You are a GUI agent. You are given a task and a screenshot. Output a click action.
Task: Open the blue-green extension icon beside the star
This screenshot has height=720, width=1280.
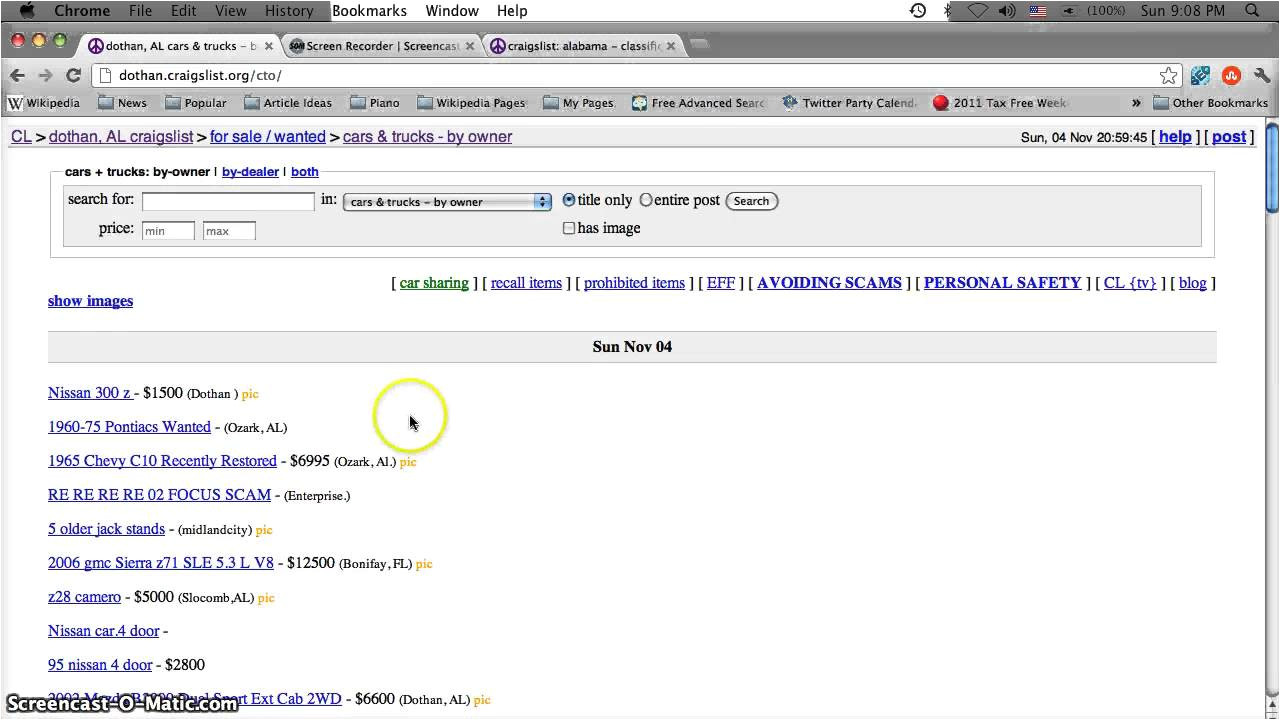click(x=1201, y=75)
